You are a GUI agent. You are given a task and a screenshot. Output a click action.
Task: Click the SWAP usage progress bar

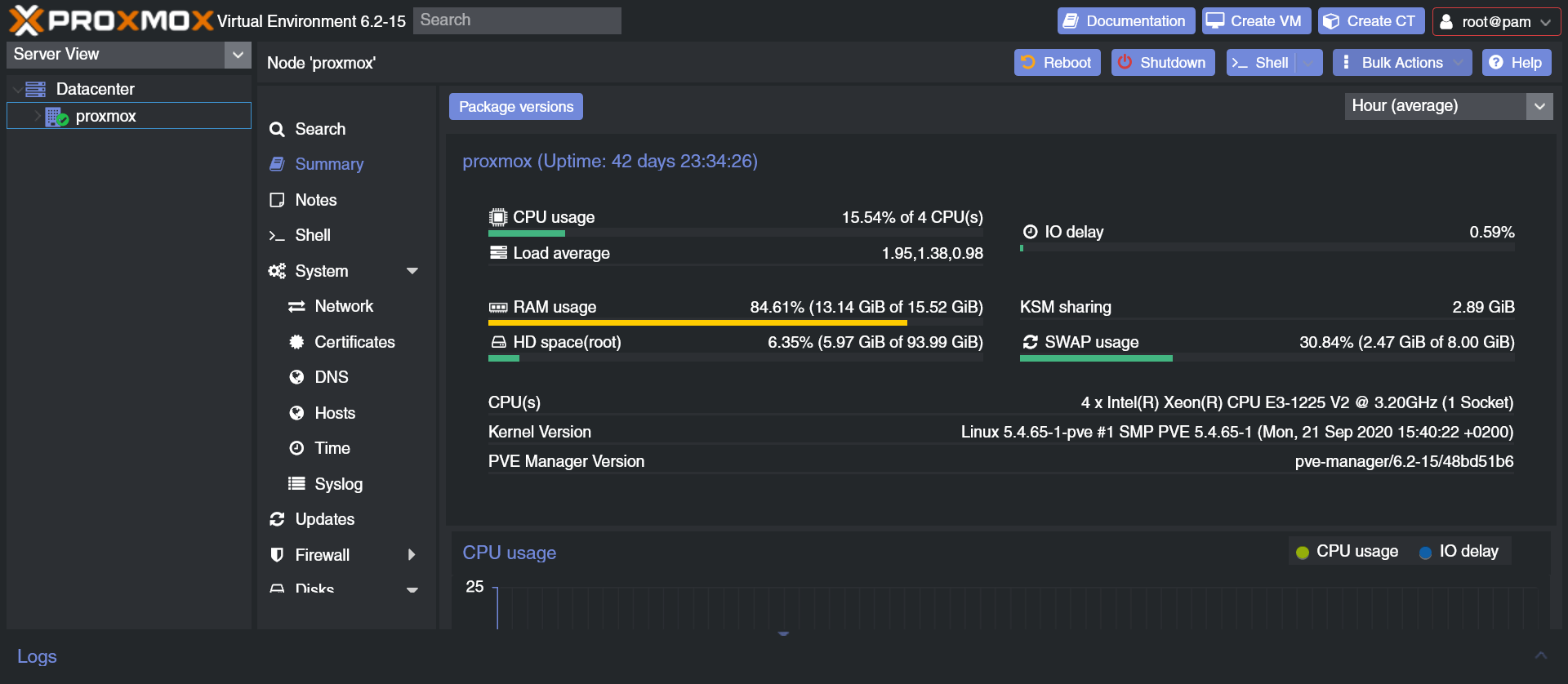[x=1267, y=358]
